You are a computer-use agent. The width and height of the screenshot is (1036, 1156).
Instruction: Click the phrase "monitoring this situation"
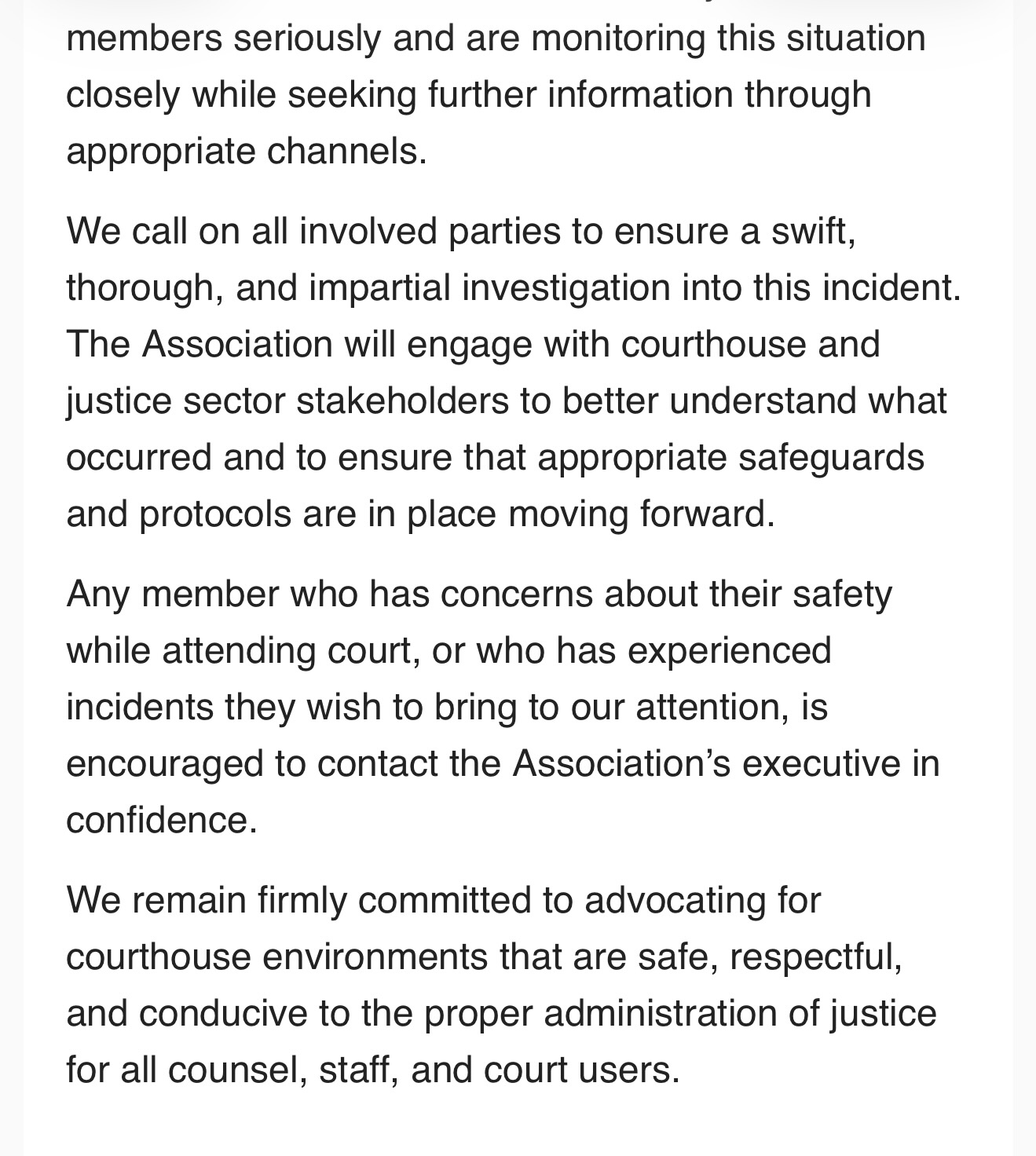point(728,38)
